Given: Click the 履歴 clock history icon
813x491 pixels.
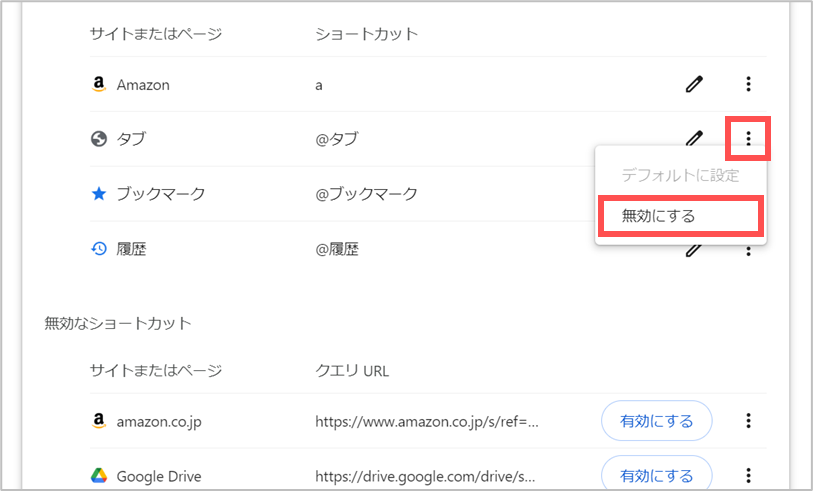Looking at the screenshot, I should (99, 249).
